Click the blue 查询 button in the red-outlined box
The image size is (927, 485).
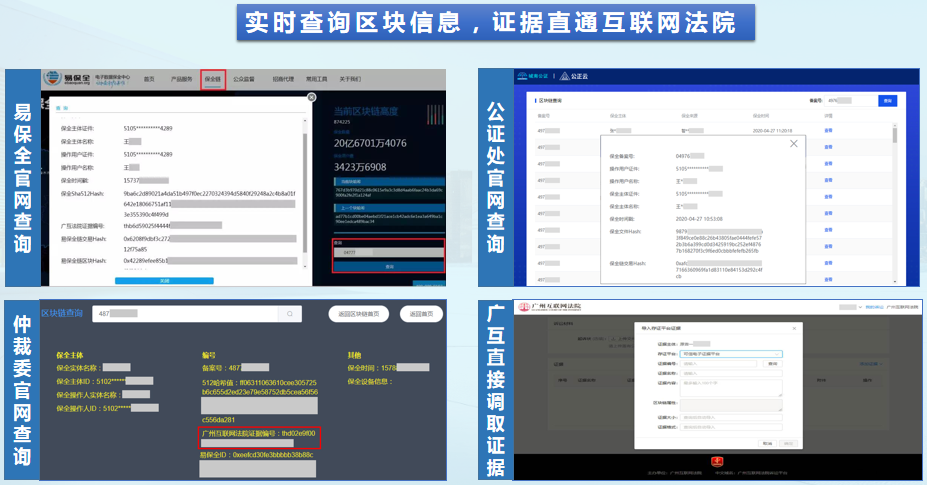pos(389,267)
